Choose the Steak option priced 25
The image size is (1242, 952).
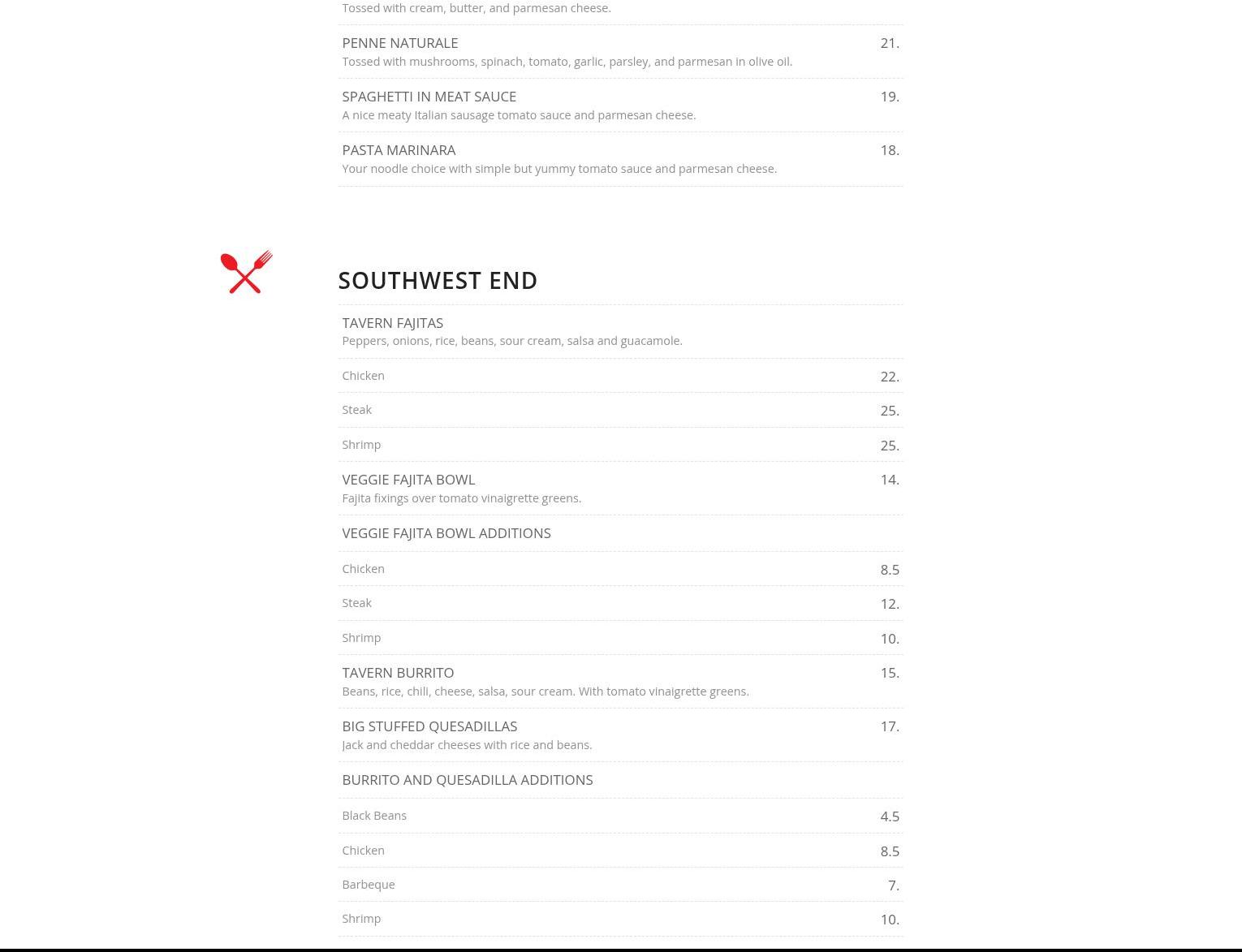tap(356, 410)
